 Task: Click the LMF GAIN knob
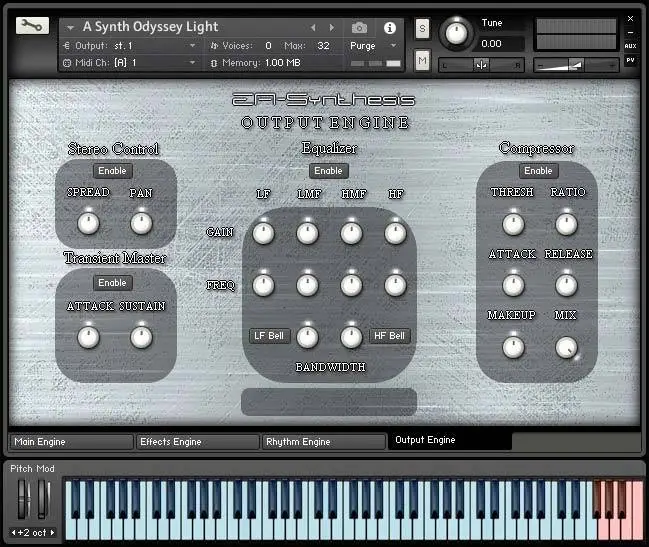click(307, 233)
